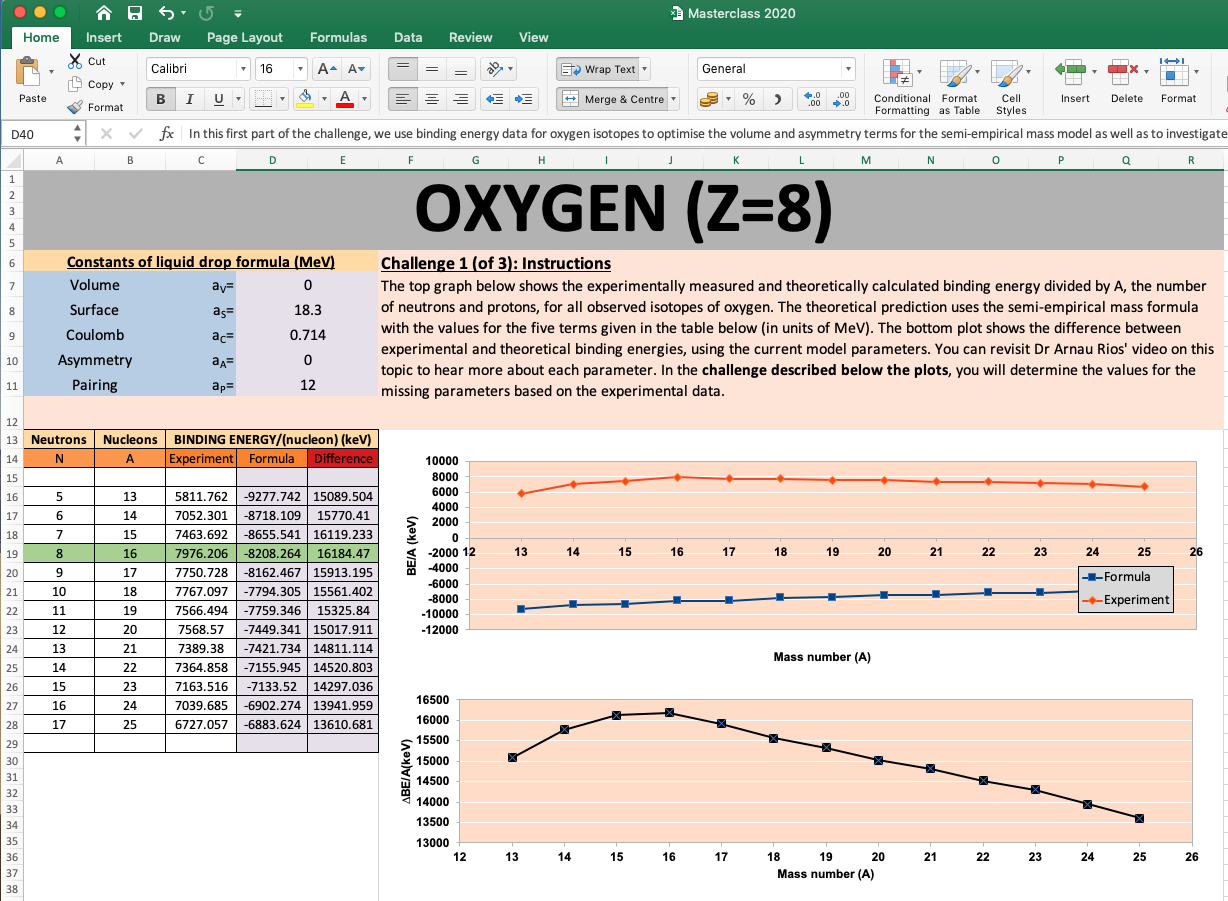Click the Increase indent icon
The image size is (1228, 901).
524,99
